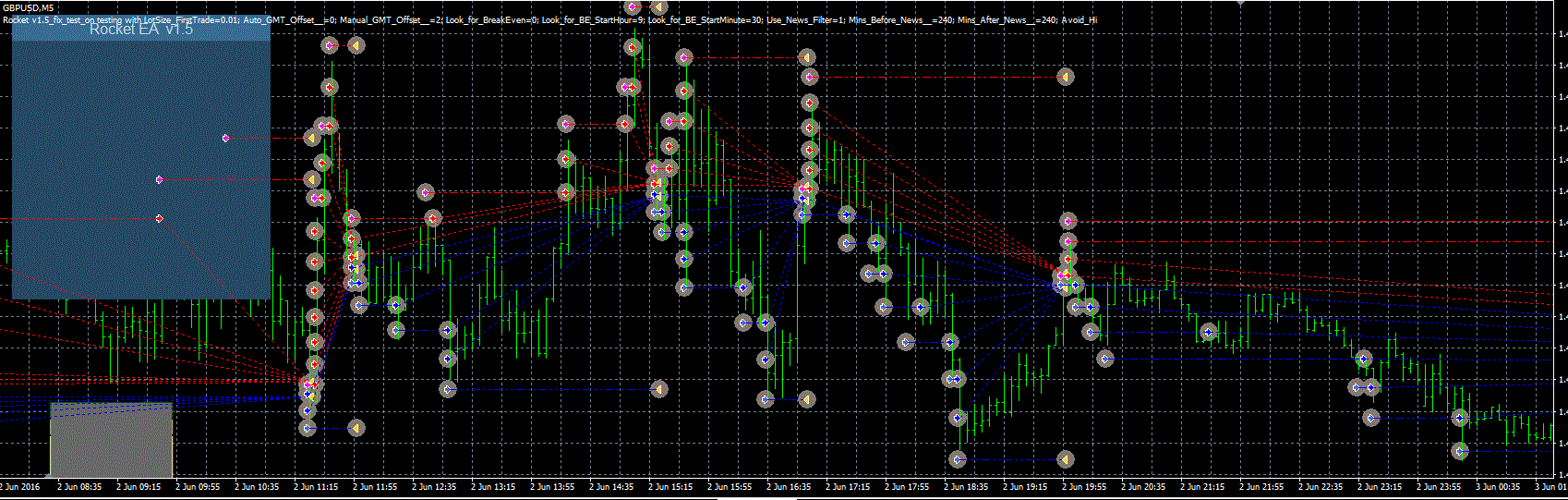Click the '2 Jun 21:55' time label

tap(1261, 486)
